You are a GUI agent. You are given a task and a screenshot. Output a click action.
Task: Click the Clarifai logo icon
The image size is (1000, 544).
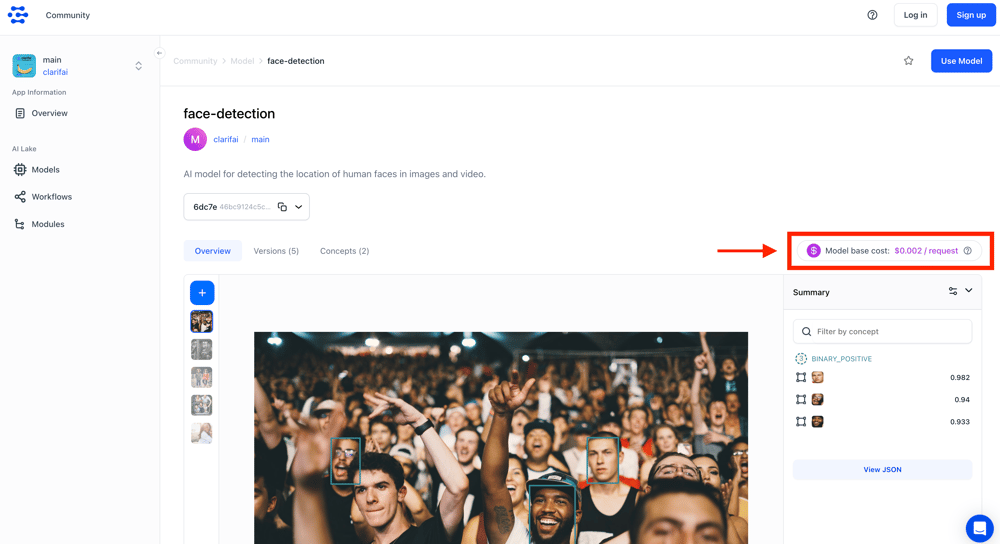tap(18, 15)
